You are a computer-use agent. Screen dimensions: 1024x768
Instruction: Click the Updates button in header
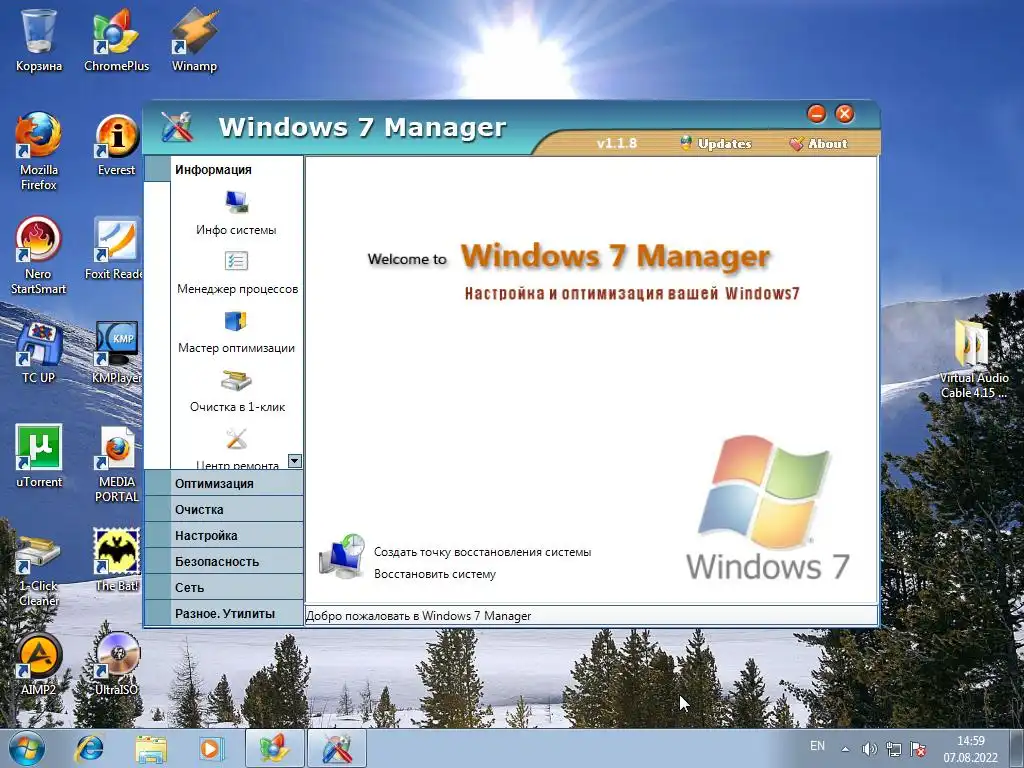coord(716,144)
